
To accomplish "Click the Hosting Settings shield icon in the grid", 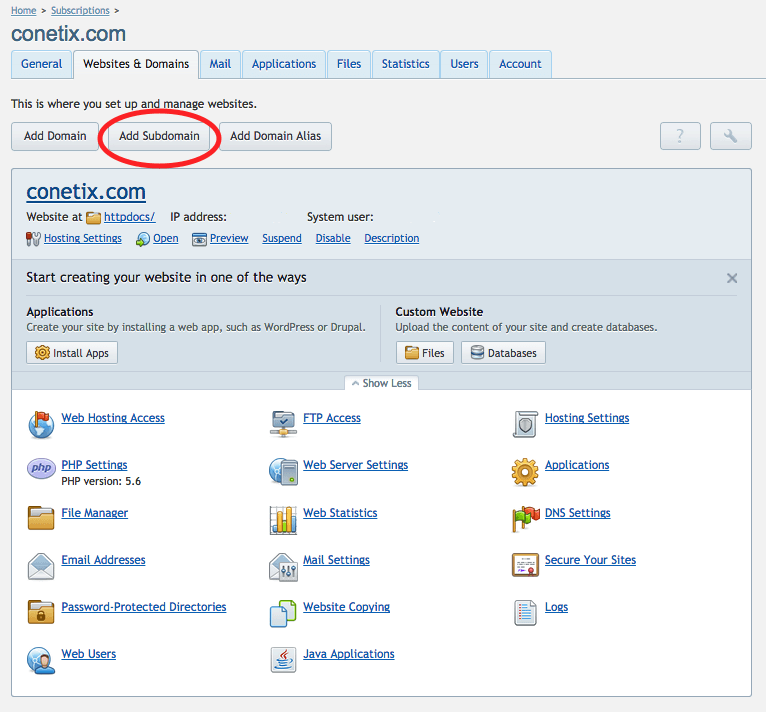I will coord(525,424).
